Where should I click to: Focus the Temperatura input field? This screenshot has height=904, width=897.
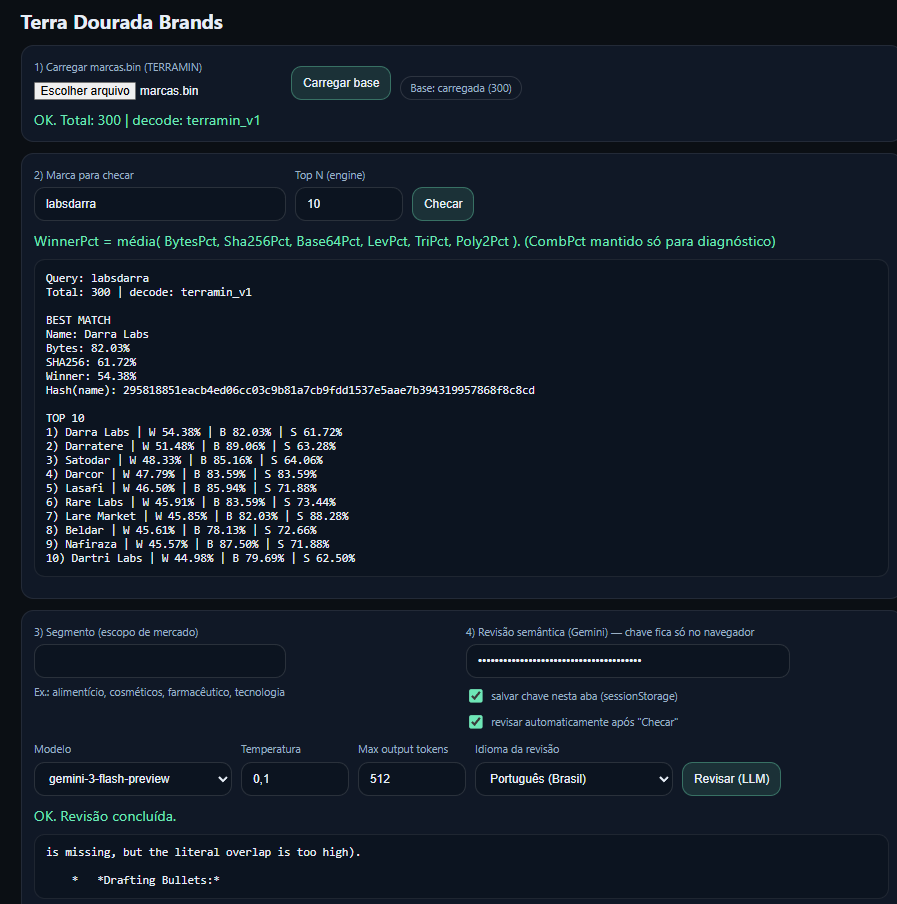point(295,779)
